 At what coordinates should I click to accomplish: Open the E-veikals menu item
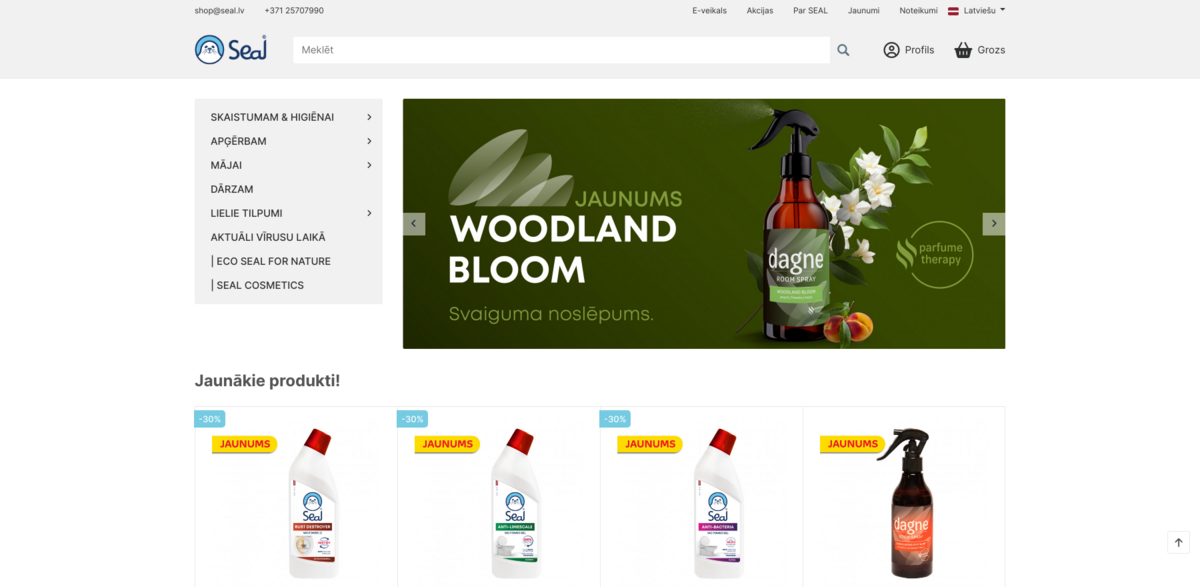[x=709, y=11]
